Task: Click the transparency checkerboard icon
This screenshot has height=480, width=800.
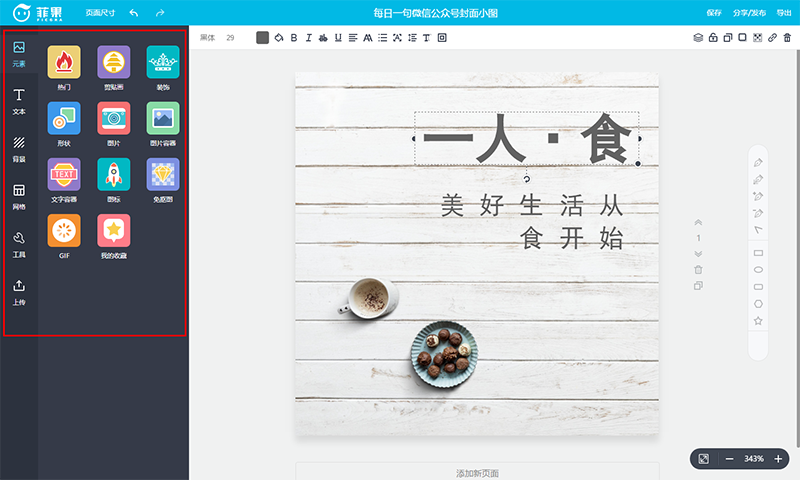Action: point(757,38)
